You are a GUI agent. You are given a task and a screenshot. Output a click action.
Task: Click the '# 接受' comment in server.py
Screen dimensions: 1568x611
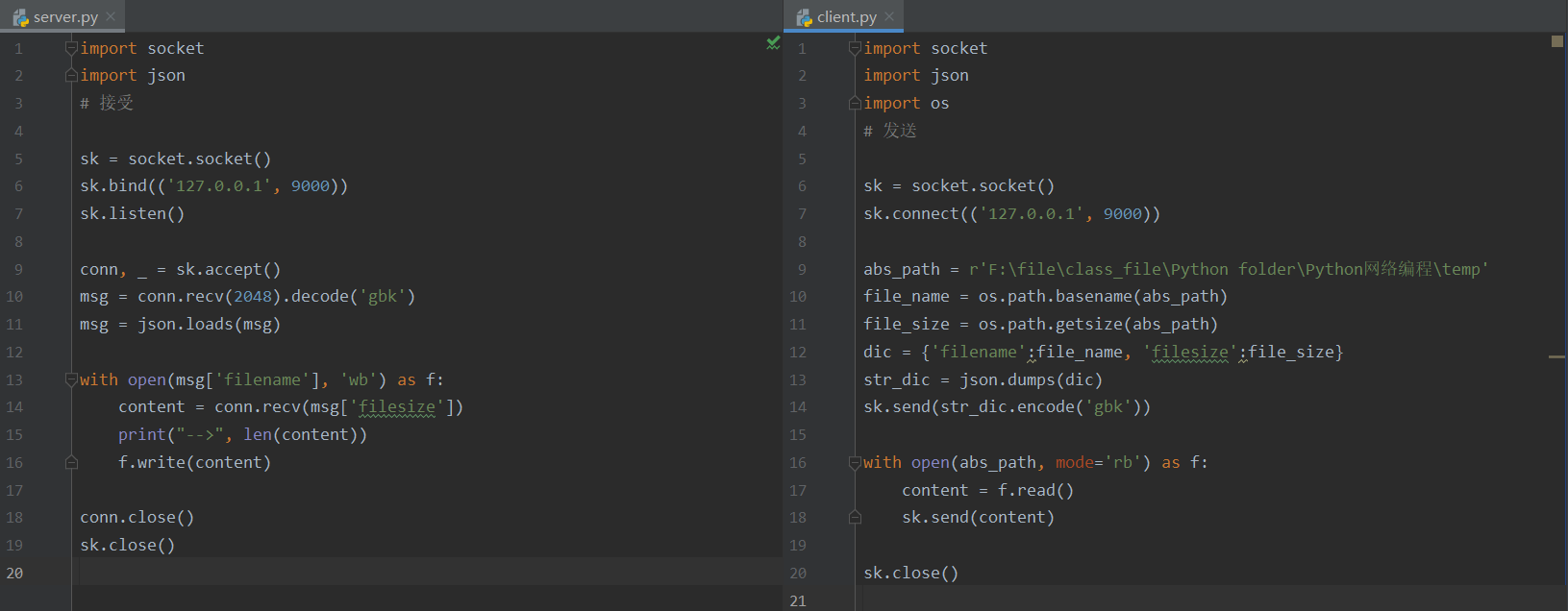(107, 103)
